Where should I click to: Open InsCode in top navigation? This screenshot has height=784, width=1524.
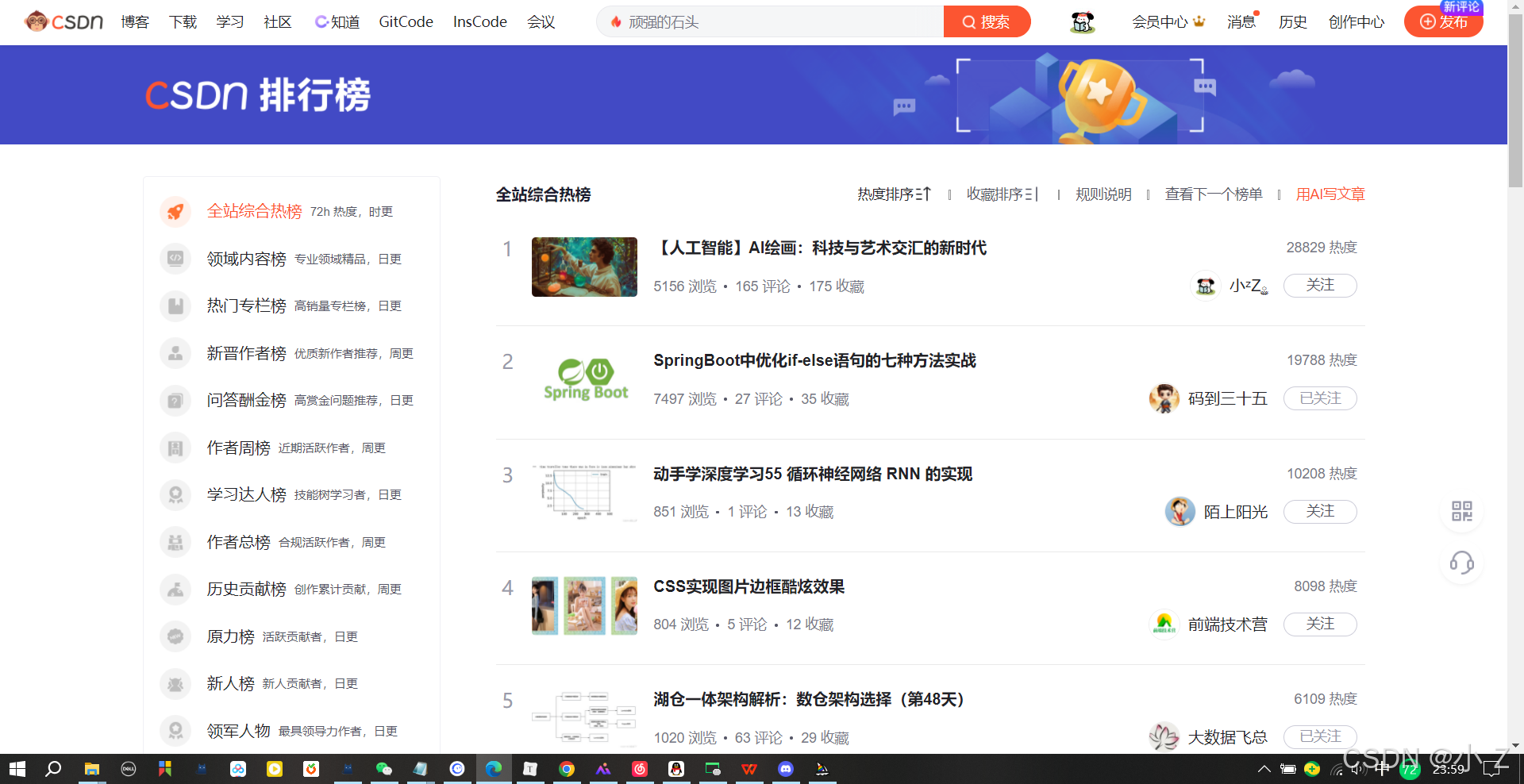pyautogui.click(x=480, y=22)
